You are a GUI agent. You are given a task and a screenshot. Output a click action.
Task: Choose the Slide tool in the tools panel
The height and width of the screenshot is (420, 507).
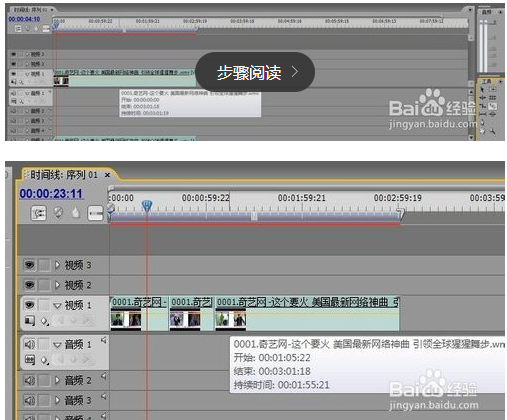click(492, 114)
